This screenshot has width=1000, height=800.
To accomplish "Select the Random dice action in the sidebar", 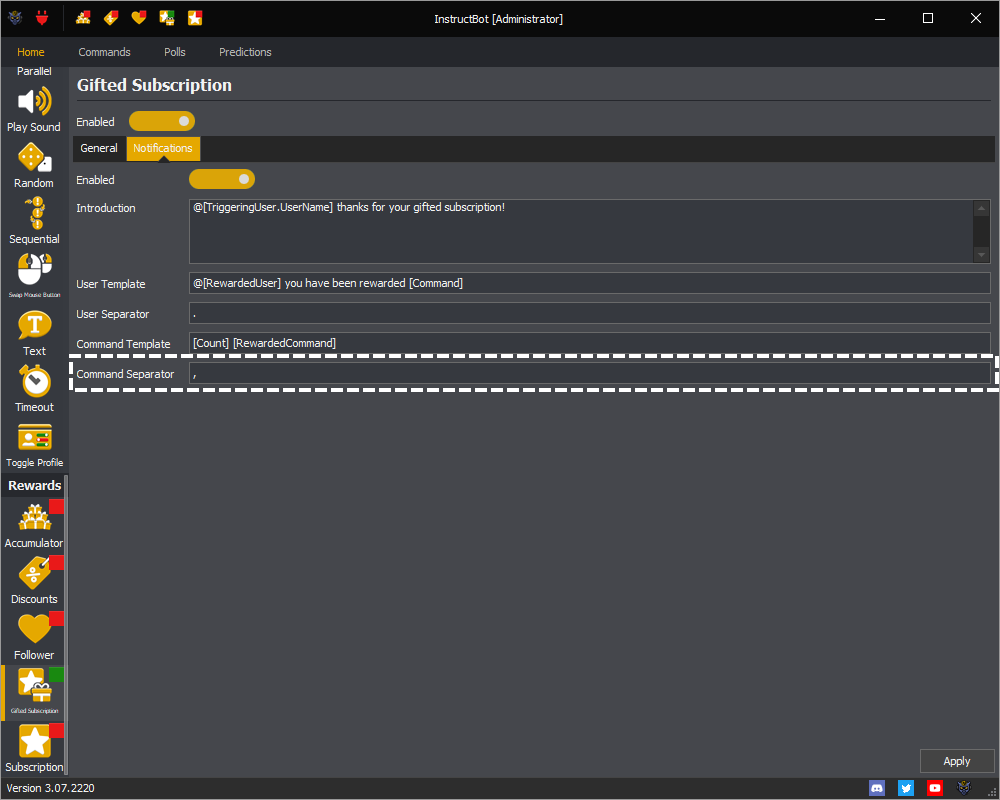I will pyautogui.click(x=34, y=166).
